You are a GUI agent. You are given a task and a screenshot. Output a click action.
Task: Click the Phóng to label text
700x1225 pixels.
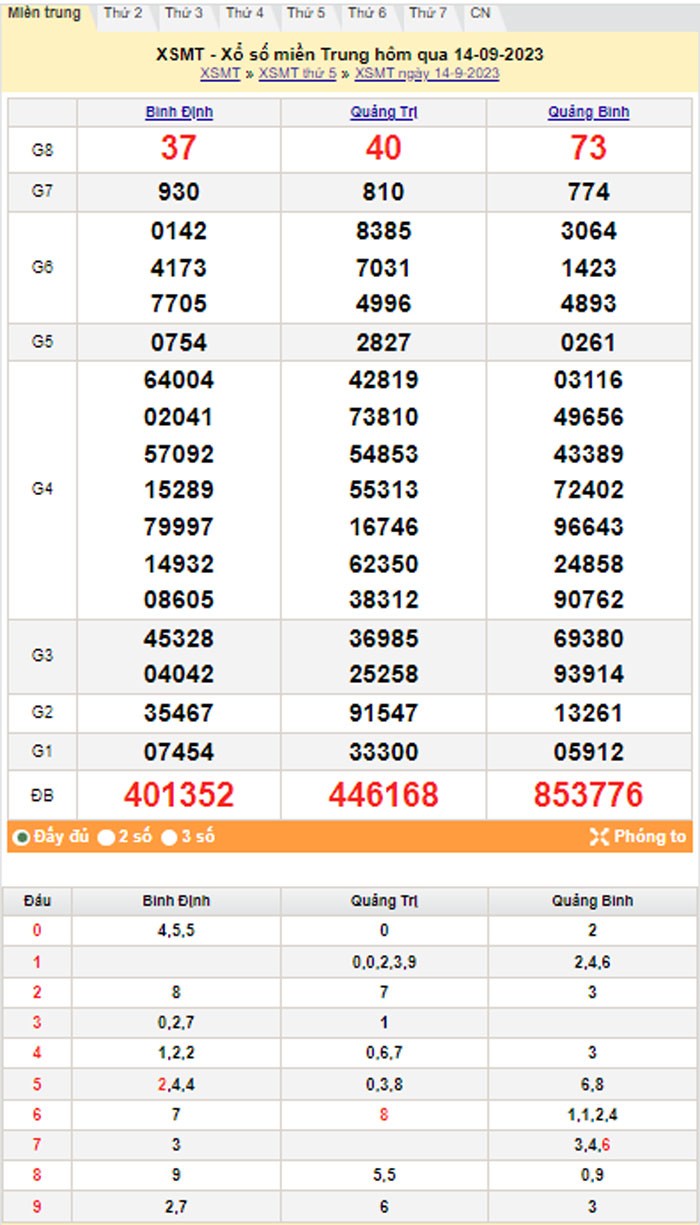pyautogui.click(x=651, y=837)
